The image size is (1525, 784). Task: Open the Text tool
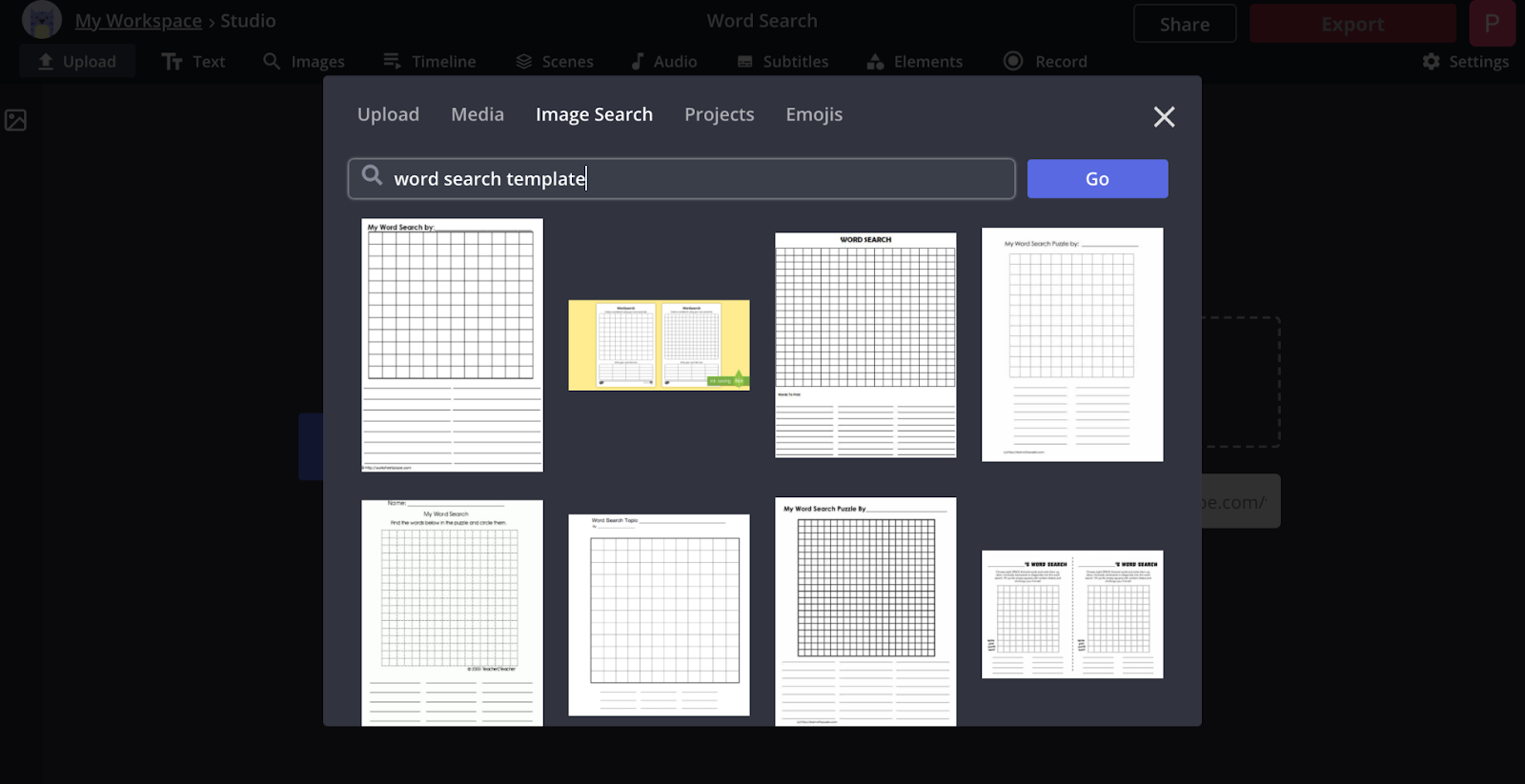point(193,62)
